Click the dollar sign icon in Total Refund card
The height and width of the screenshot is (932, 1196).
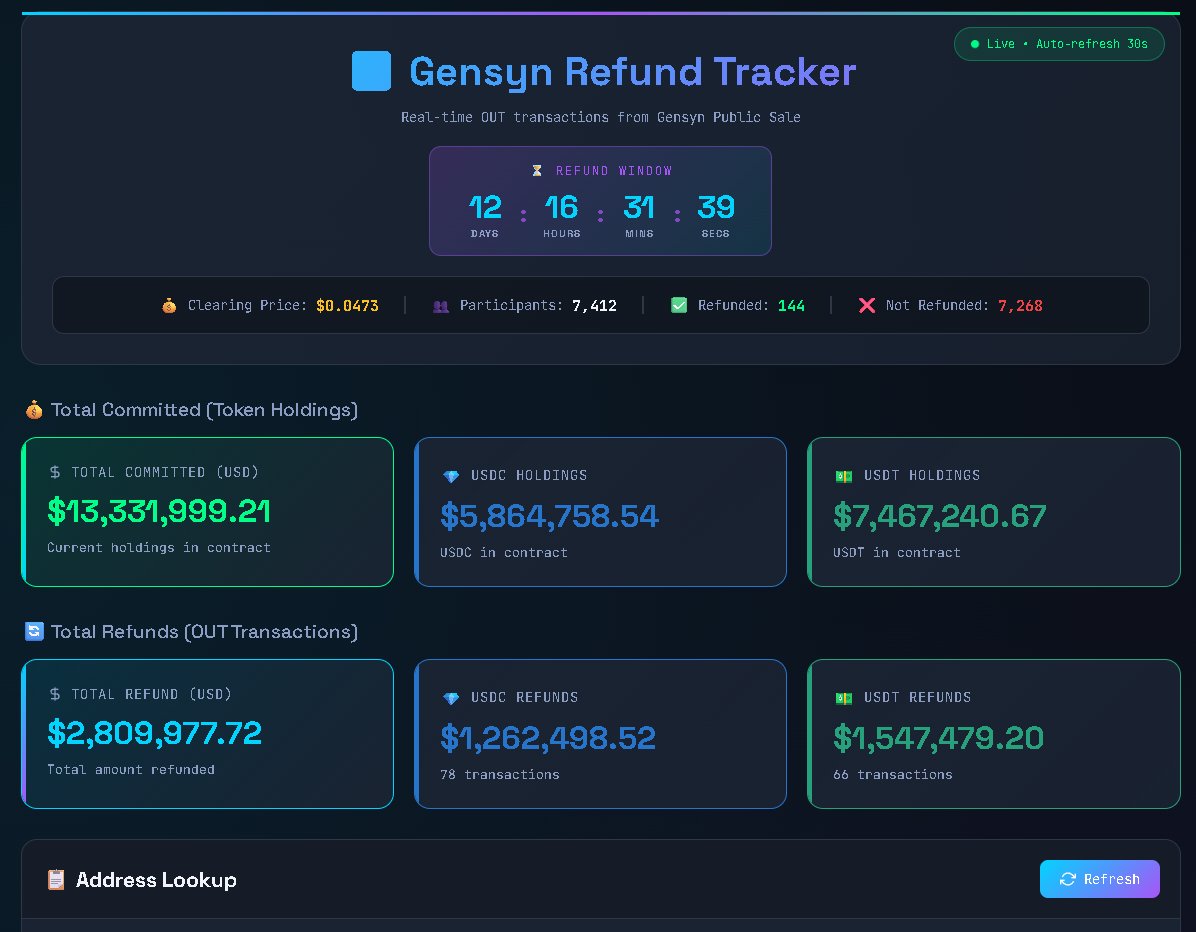click(x=55, y=694)
